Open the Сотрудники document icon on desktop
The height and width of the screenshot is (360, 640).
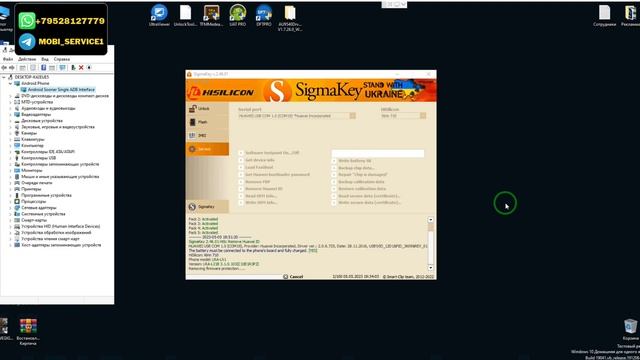click(x=604, y=16)
